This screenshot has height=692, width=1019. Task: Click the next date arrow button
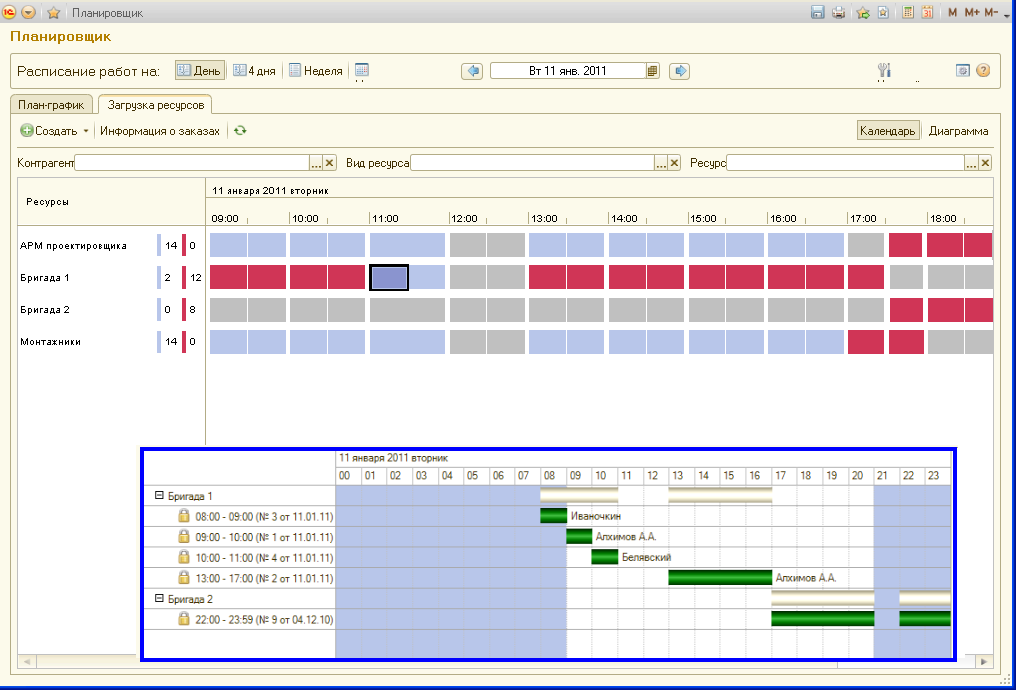click(x=679, y=71)
